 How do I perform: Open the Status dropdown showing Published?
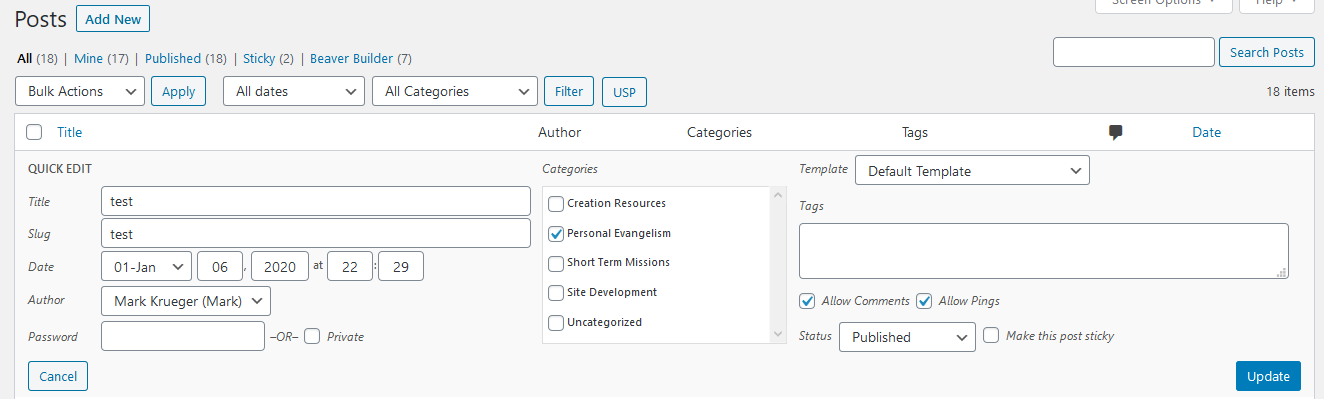pyautogui.click(x=907, y=337)
